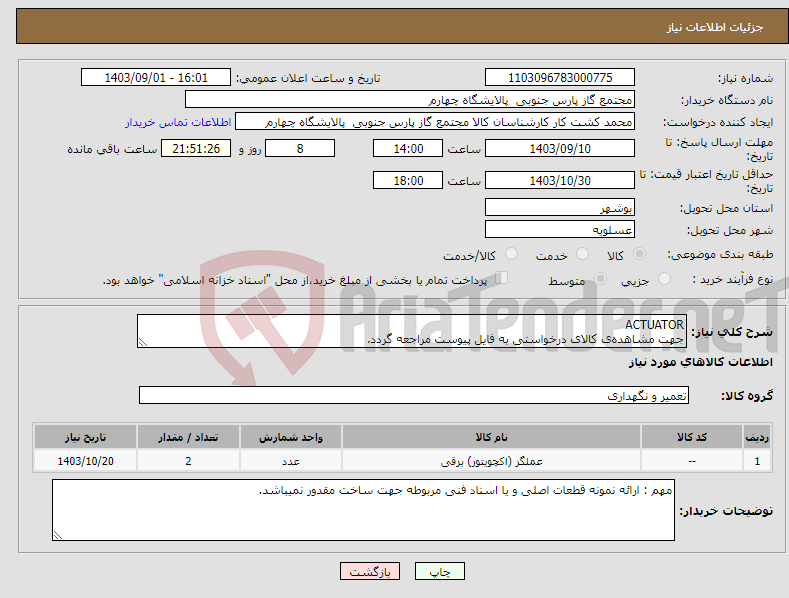The height and width of the screenshot is (598, 789).
Task: Click the کد کالا column header
Action: pyautogui.click(x=692, y=437)
